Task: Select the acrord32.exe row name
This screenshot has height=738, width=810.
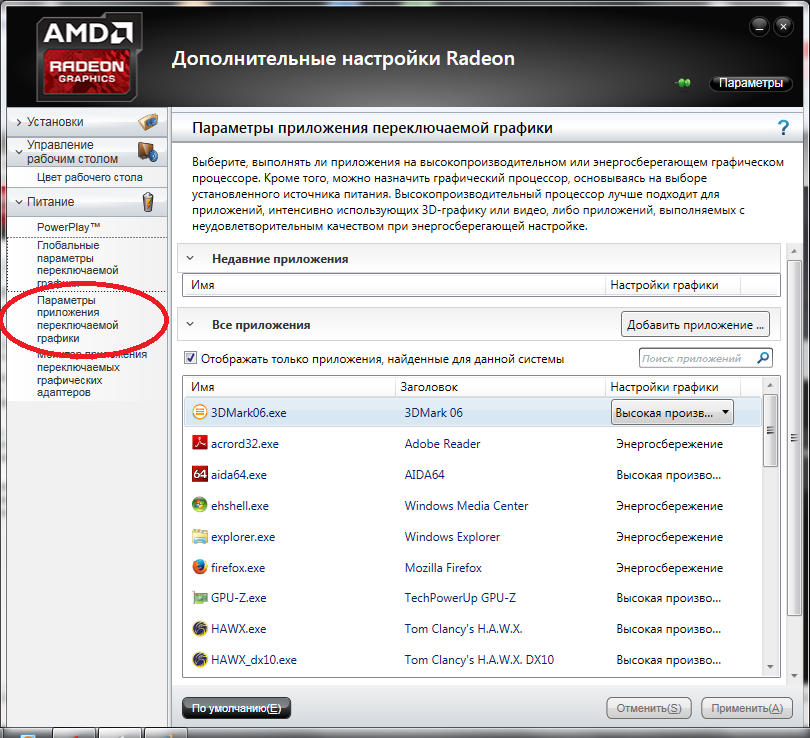Action: click(x=244, y=444)
